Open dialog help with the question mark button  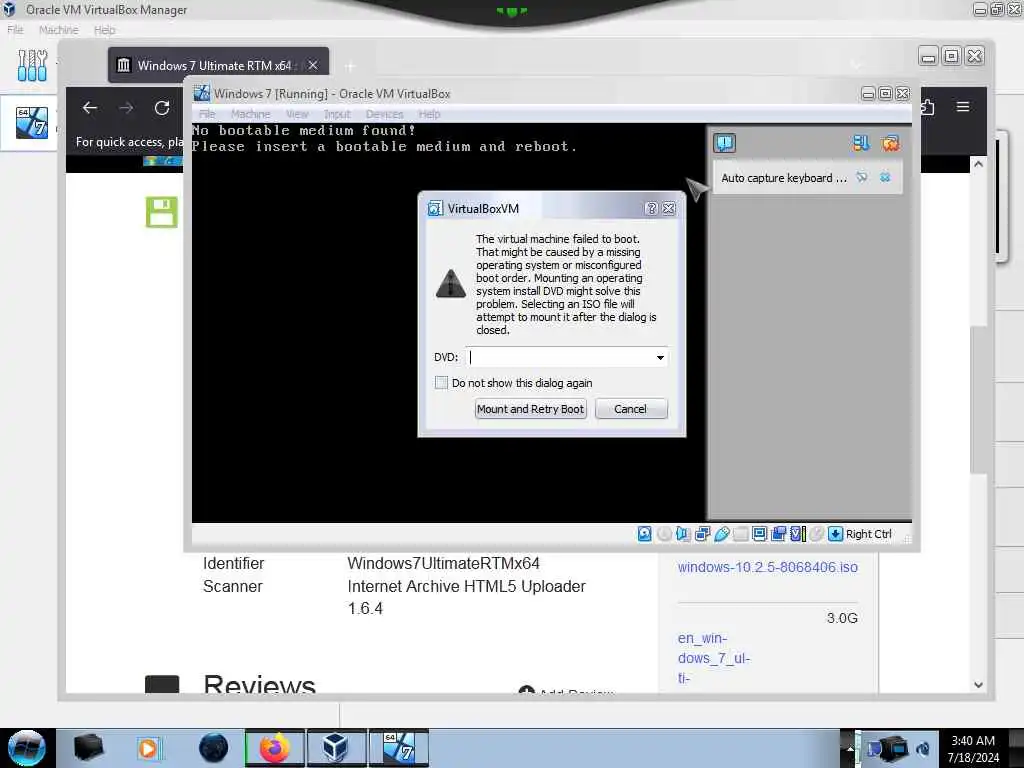[x=651, y=208]
